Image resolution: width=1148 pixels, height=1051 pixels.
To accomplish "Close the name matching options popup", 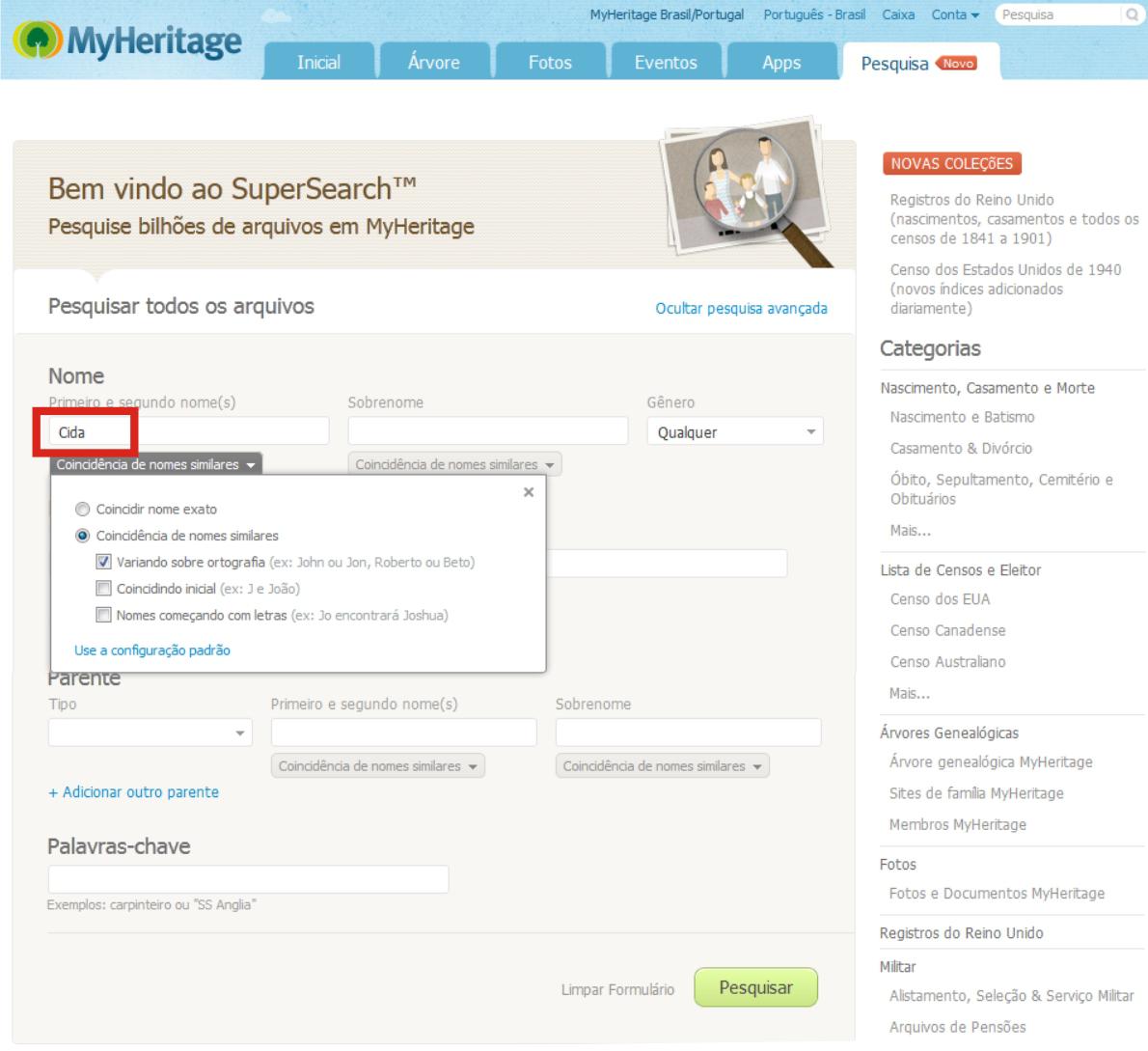I will coord(529,492).
